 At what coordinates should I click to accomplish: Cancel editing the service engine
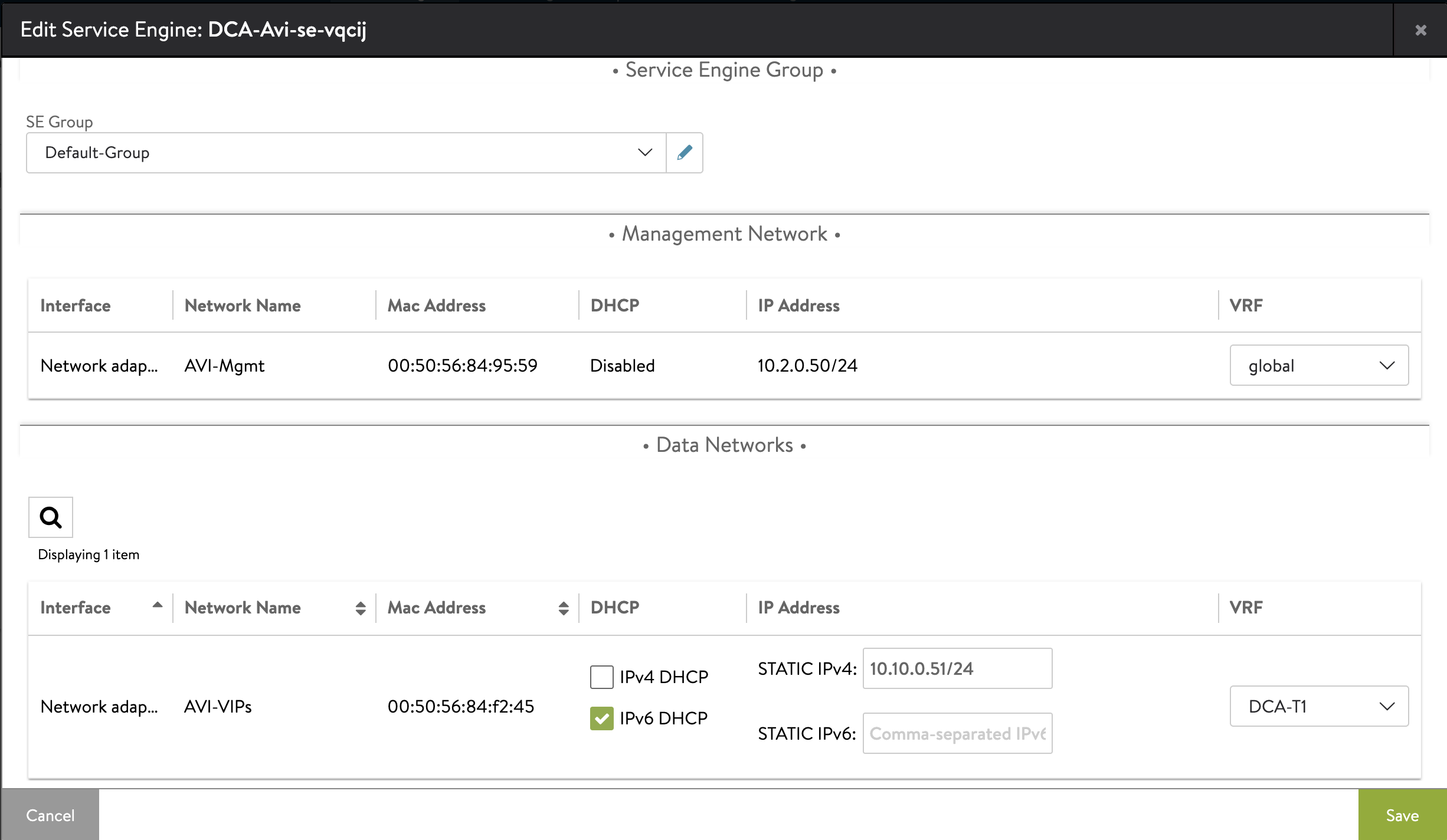pos(50,815)
